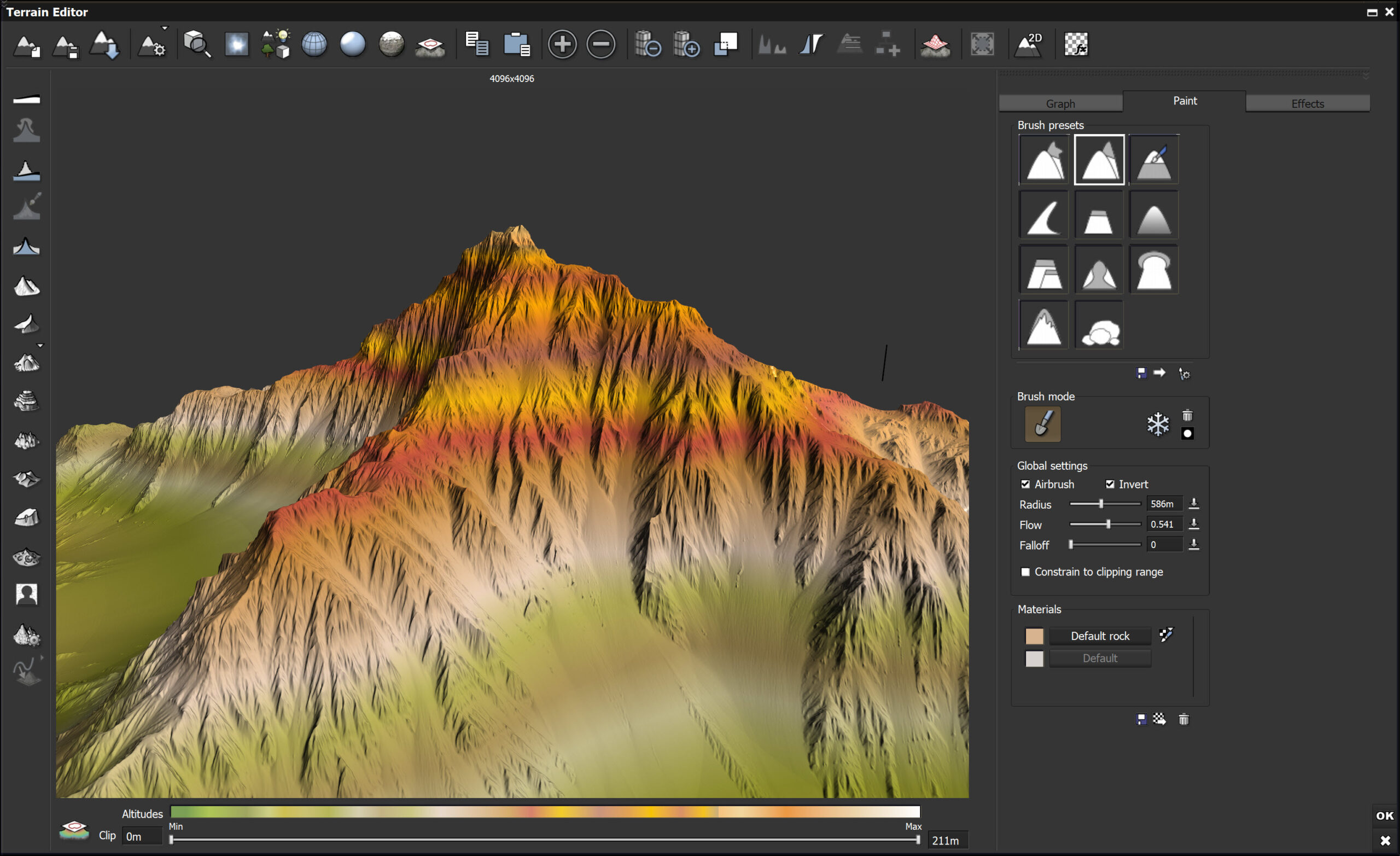
Task: Click the snowflake freeze icon in Brush mode
Action: pos(1157,424)
